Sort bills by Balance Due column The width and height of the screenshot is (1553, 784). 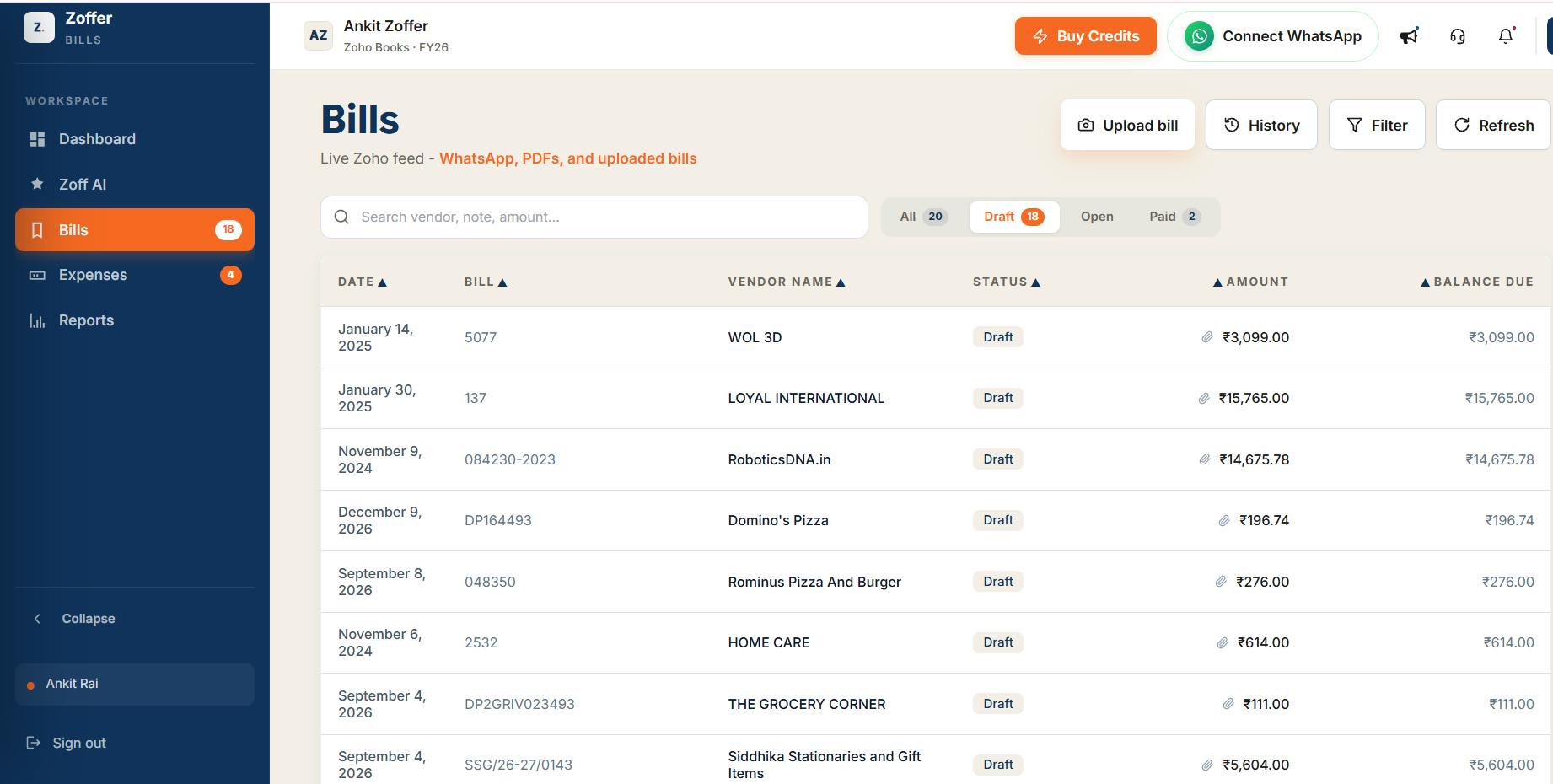coord(1477,282)
